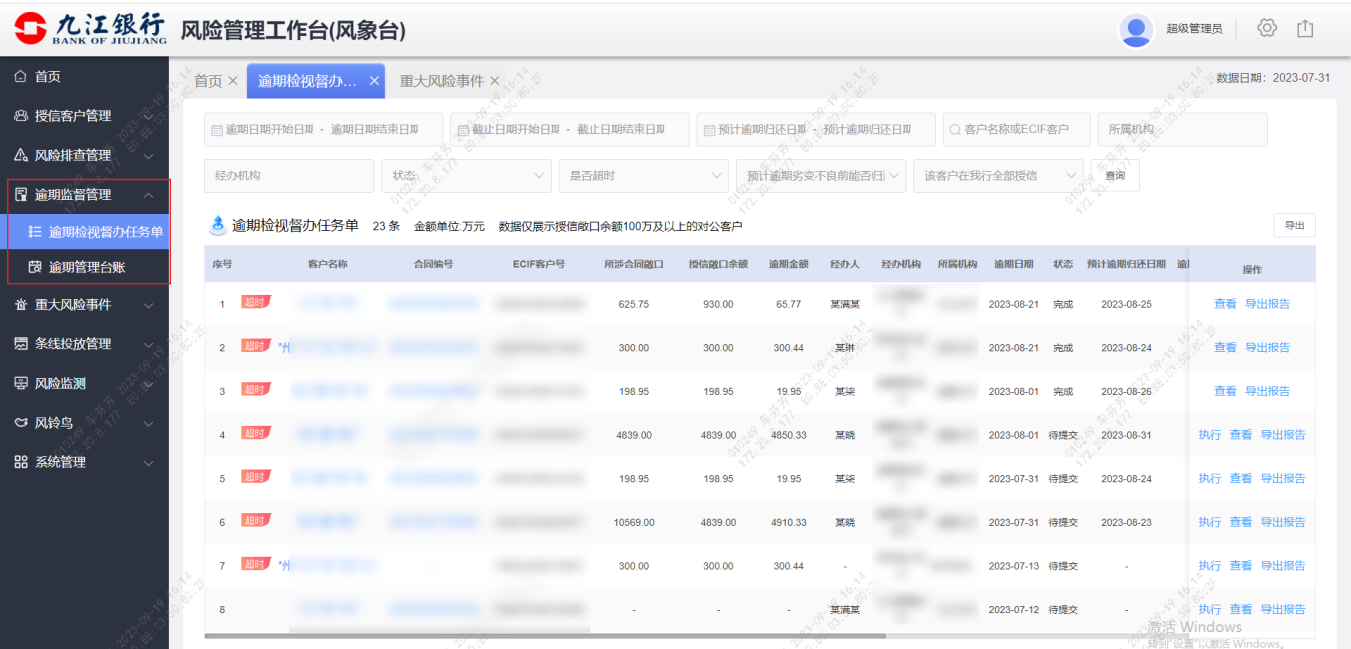The width and height of the screenshot is (1351, 649).
Task: Click the 查询 button
Action: (1115, 176)
